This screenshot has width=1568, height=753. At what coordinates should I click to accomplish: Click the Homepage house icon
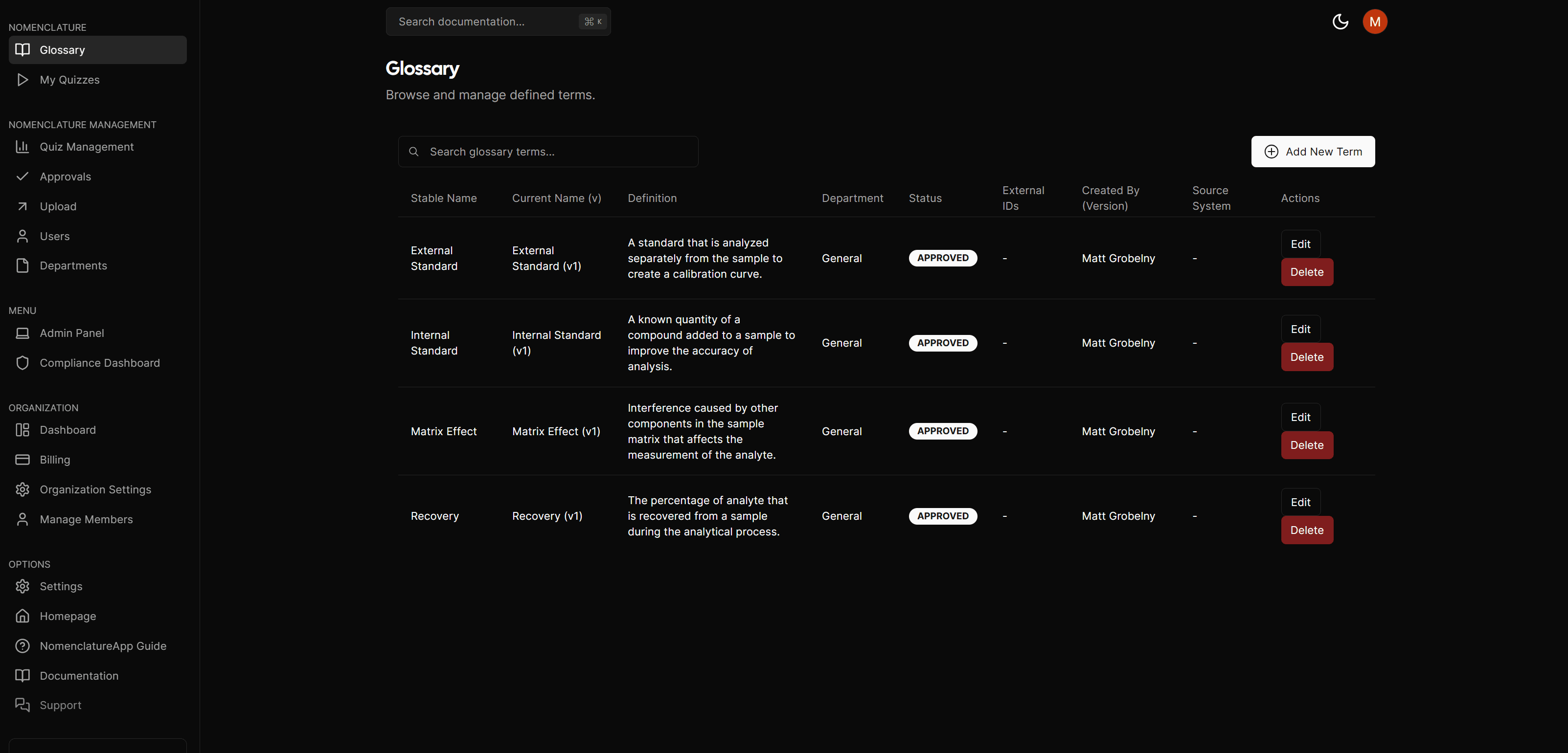click(23, 616)
